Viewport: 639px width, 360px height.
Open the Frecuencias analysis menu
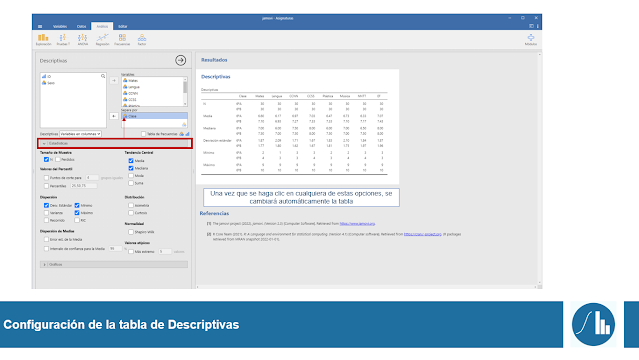122,40
